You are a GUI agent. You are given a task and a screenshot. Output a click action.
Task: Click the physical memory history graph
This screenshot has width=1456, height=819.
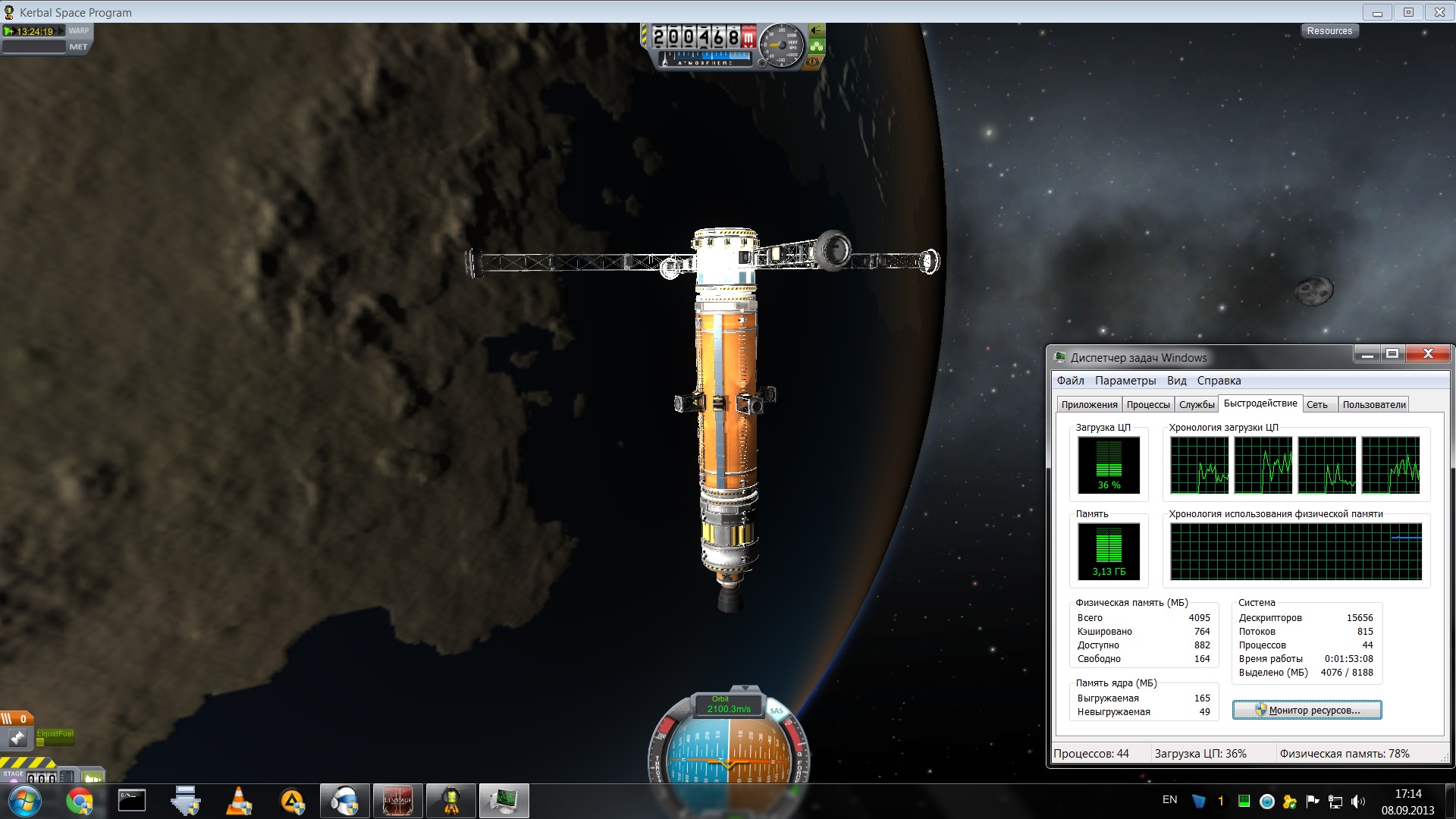point(1296,551)
